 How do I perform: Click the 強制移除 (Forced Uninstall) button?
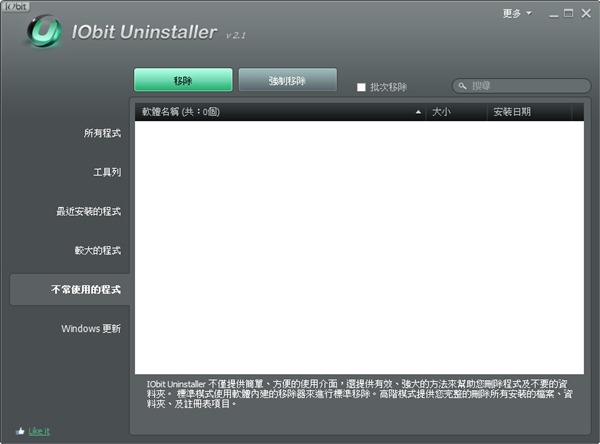pyautogui.click(x=288, y=80)
